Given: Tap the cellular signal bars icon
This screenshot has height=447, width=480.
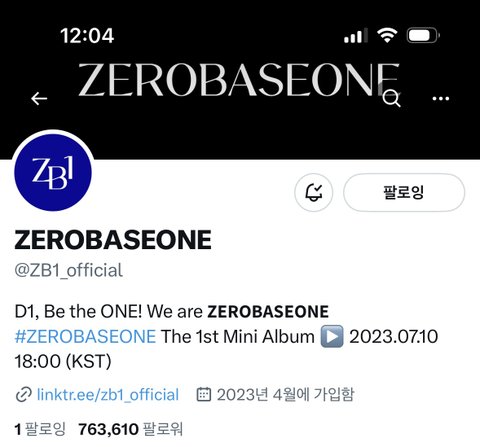Looking at the screenshot, I should pyautogui.click(x=356, y=35).
